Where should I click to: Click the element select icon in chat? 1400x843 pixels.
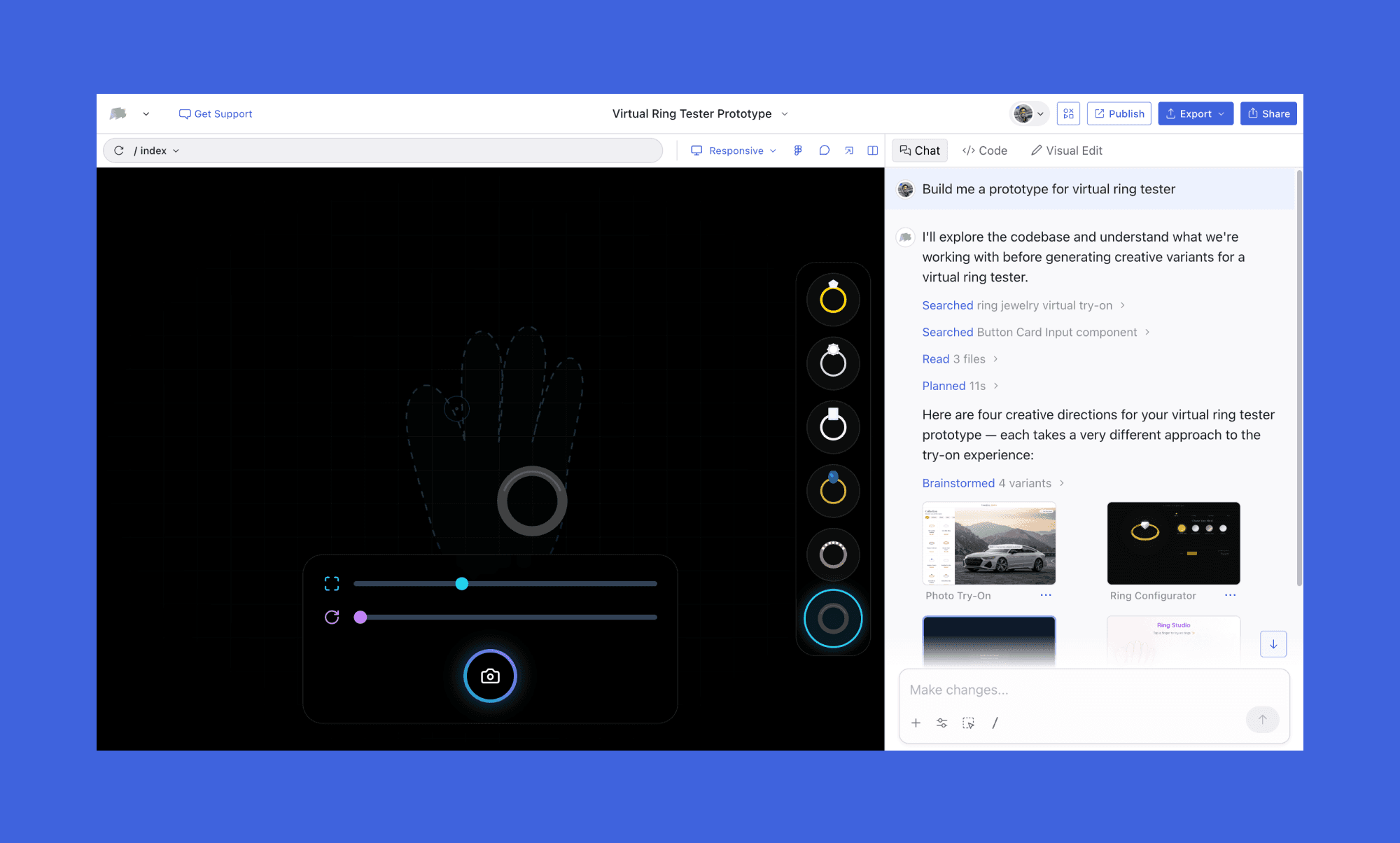click(969, 723)
